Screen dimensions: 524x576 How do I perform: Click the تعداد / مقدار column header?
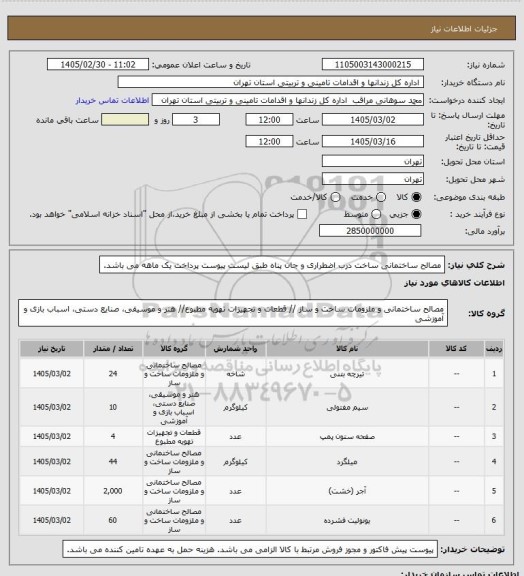tap(113, 349)
